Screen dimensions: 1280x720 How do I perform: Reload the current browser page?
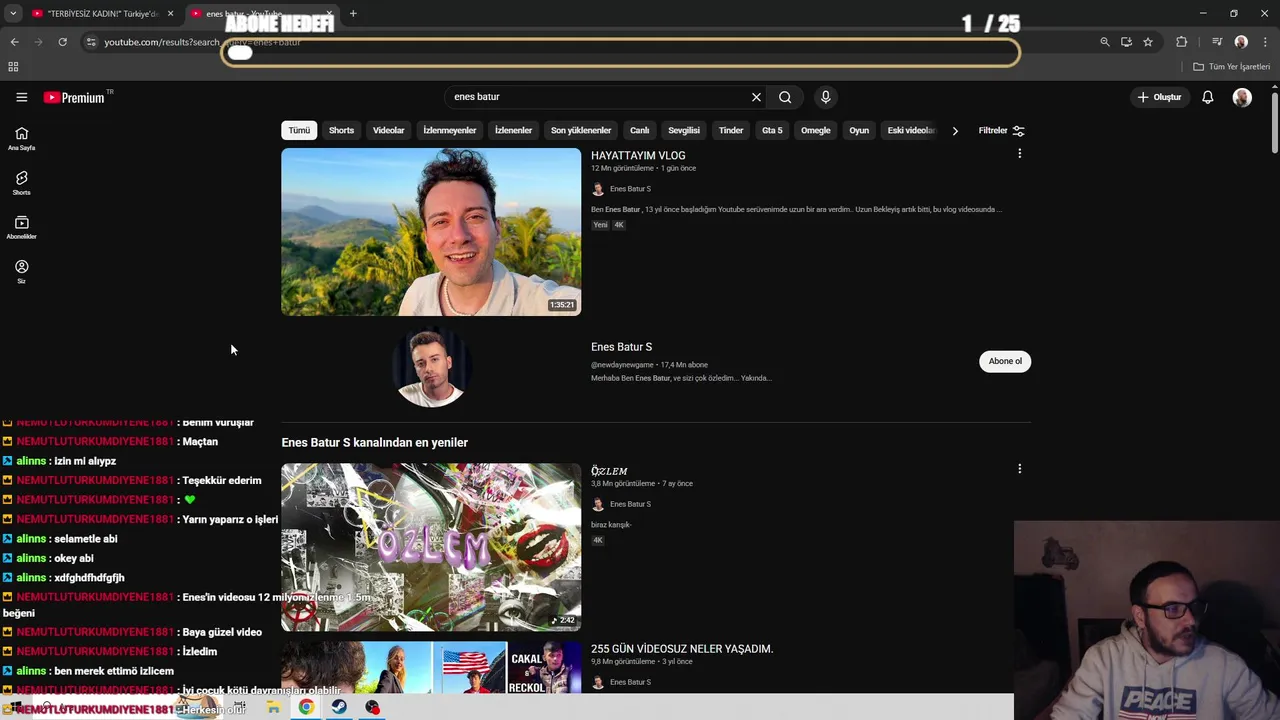coord(62,42)
